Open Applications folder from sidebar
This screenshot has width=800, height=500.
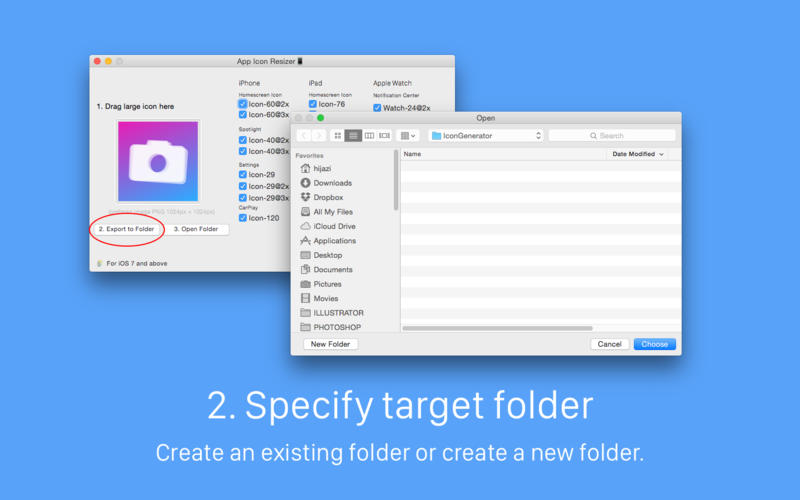[x=334, y=241]
